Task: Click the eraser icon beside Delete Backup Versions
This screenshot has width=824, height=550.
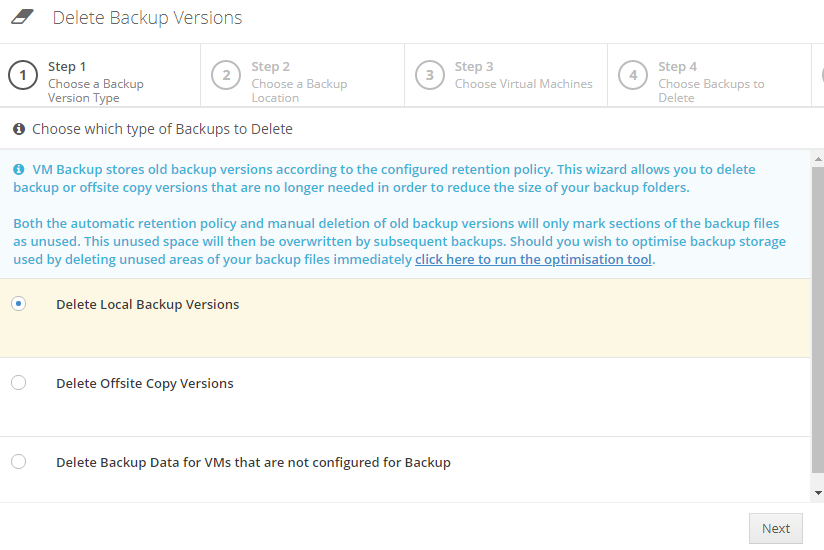Action: [23, 17]
